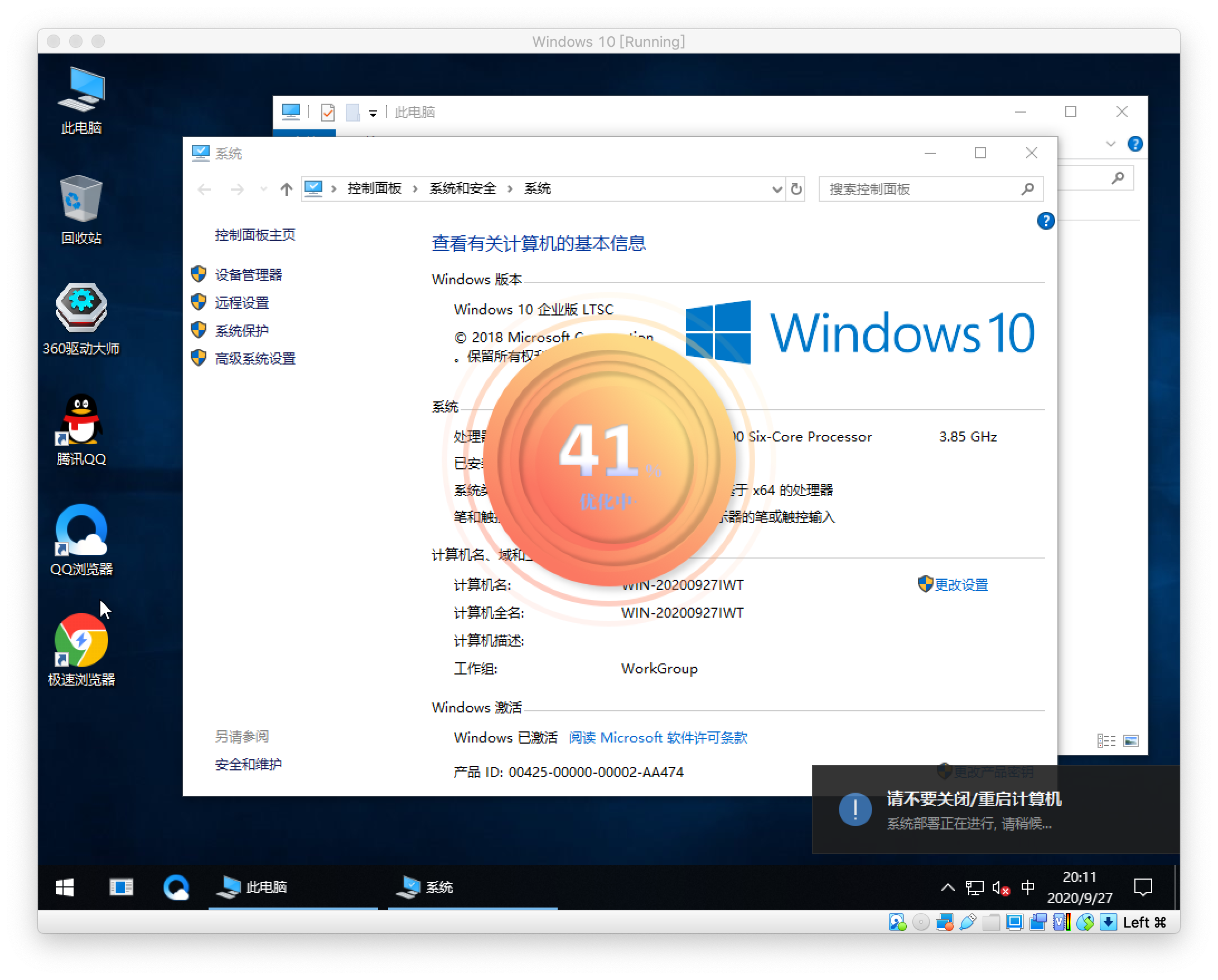Expand hidden icons in the system tray
1218x980 pixels.
(x=948, y=887)
